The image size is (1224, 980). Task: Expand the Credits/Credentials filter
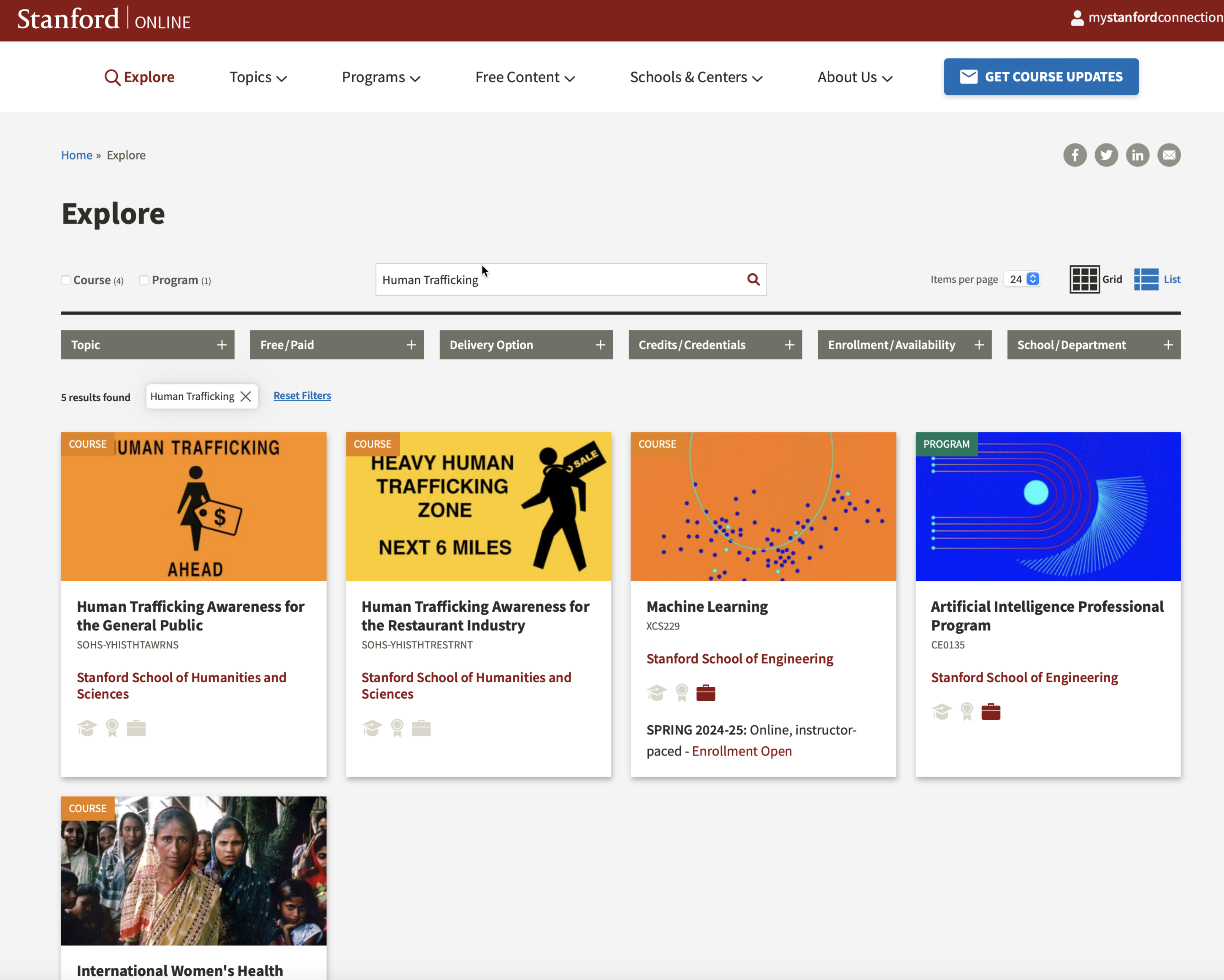[x=715, y=345]
